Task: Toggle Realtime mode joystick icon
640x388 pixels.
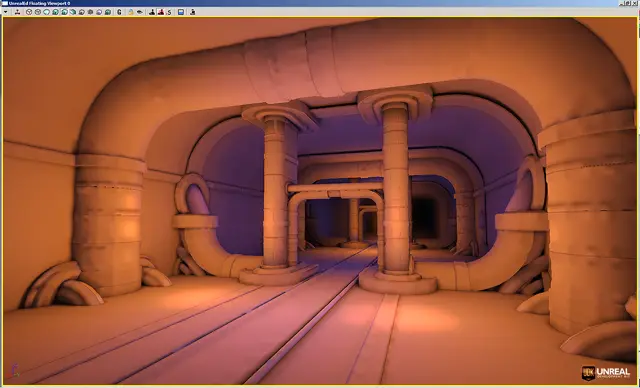Action: pos(18,12)
